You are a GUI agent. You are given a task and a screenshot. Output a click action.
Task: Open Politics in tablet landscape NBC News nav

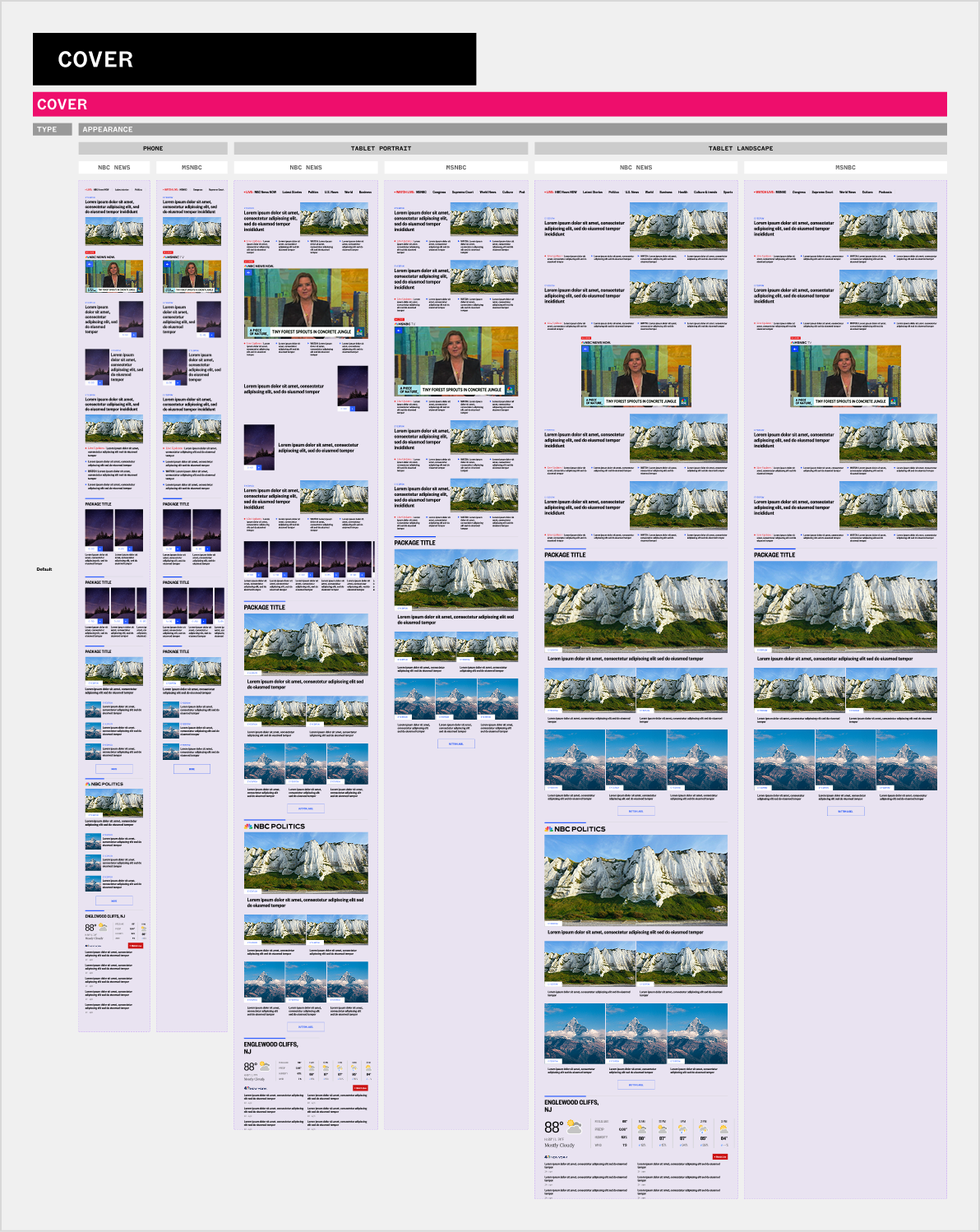(613, 192)
